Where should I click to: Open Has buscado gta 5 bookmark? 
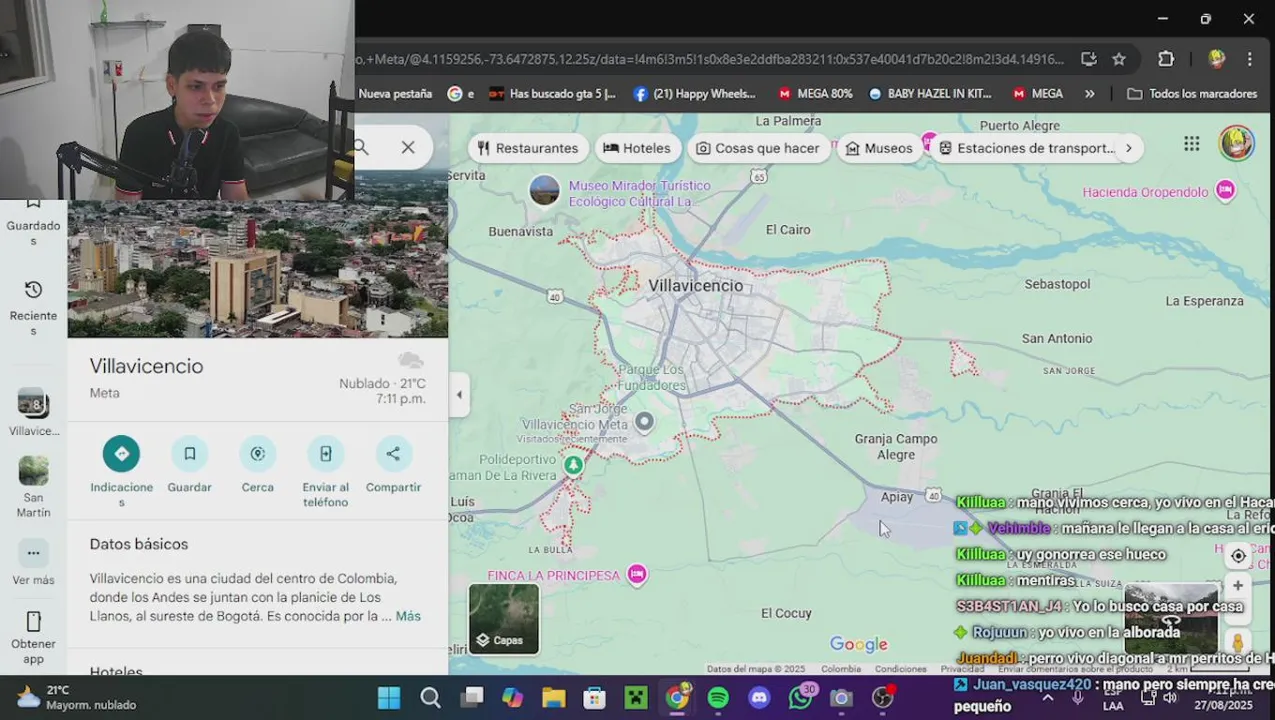[x=553, y=94]
